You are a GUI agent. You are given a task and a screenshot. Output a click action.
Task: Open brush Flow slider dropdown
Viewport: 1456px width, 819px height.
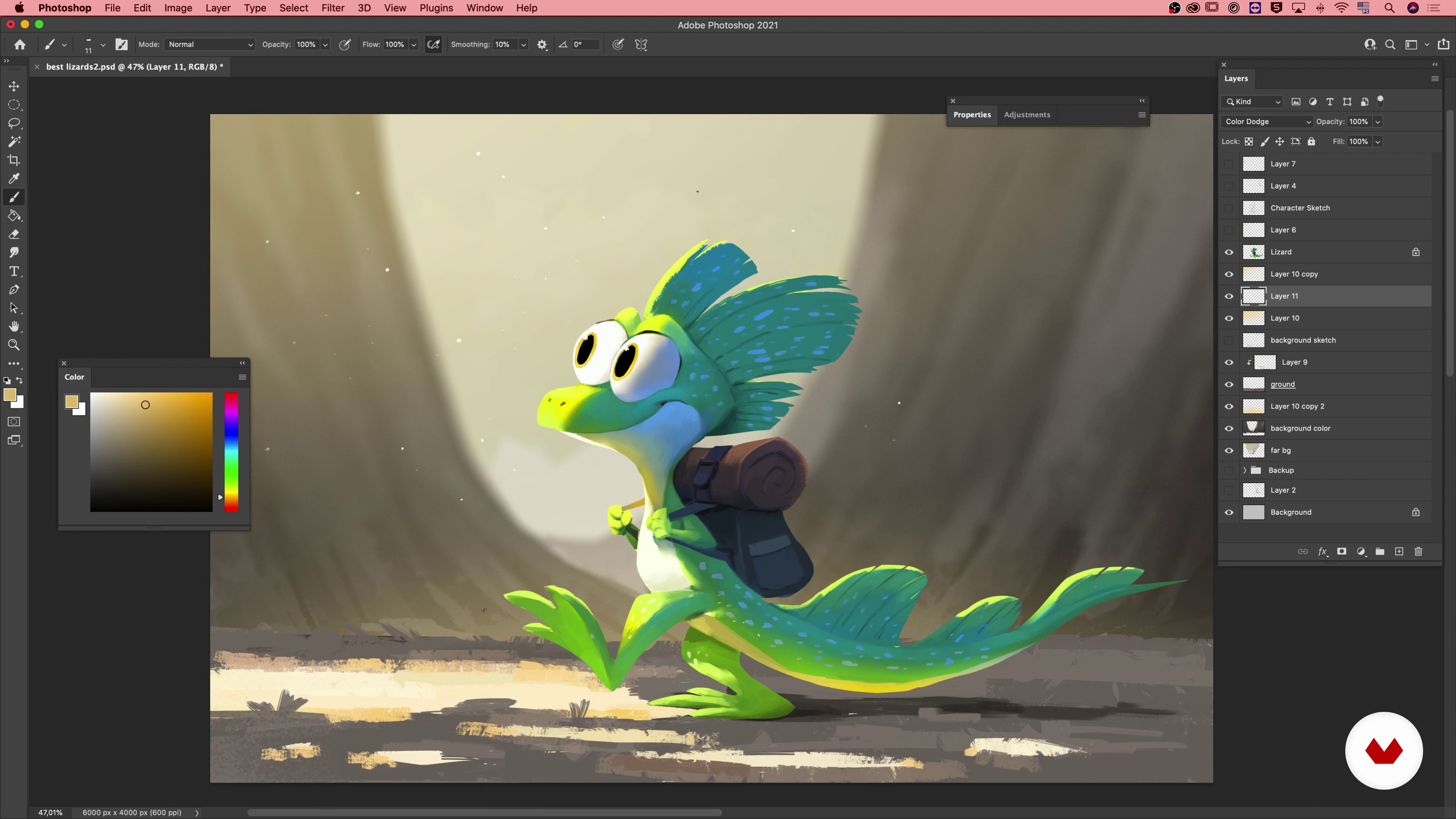coord(414,45)
